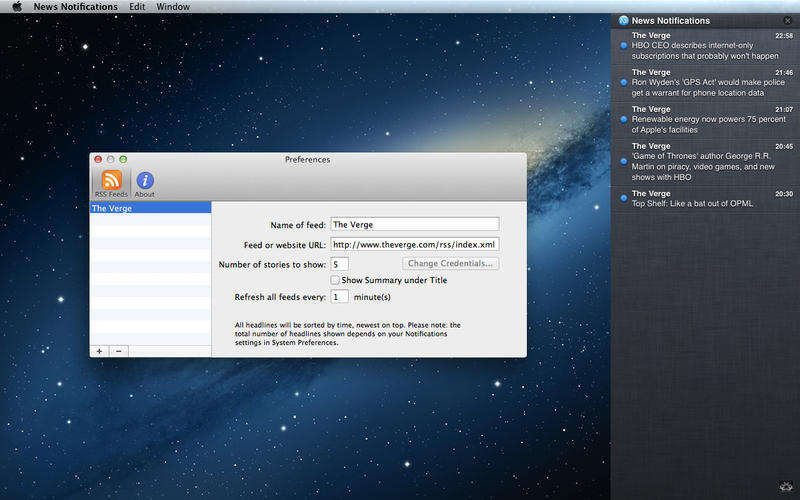Open Notification Center settings gear icon
Image resolution: width=800 pixels, height=500 pixels.
click(x=786, y=487)
